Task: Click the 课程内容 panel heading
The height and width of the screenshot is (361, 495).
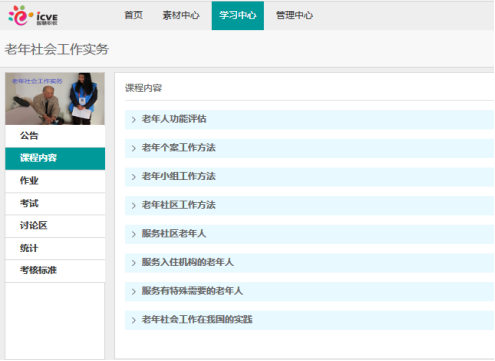Action: [x=143, y=88]
